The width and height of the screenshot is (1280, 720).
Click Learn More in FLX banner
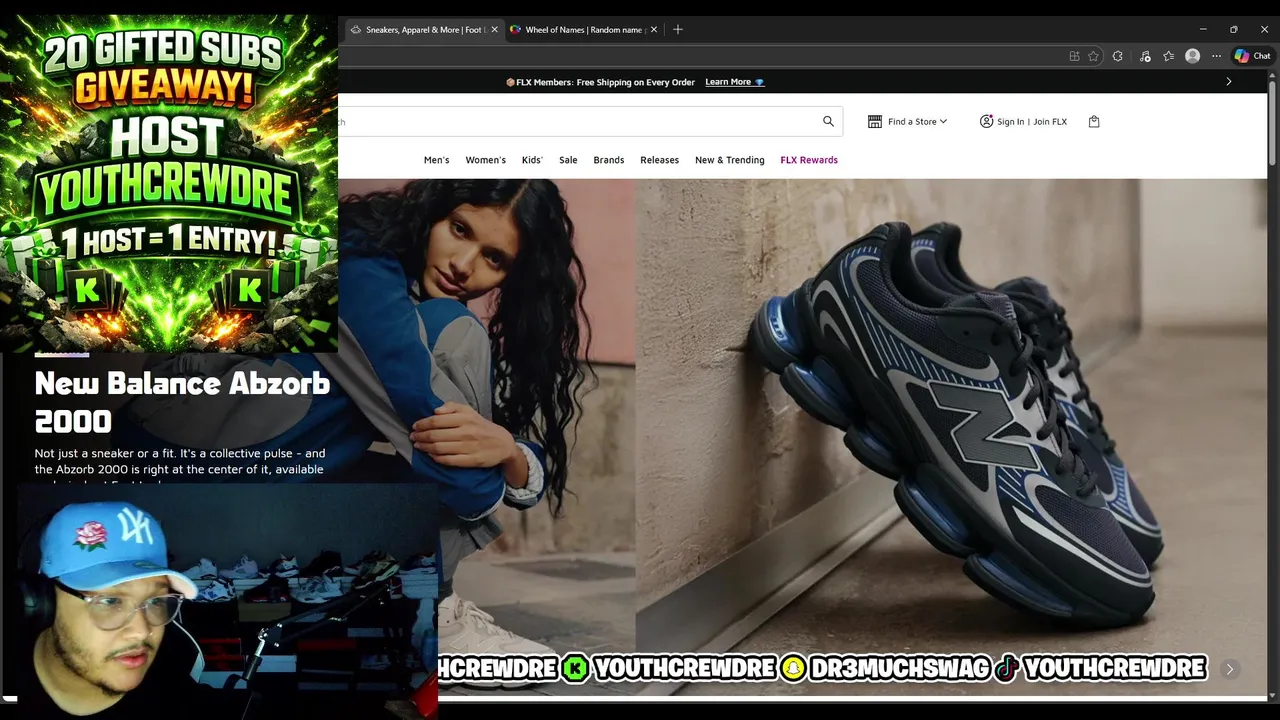coord(735,82)
